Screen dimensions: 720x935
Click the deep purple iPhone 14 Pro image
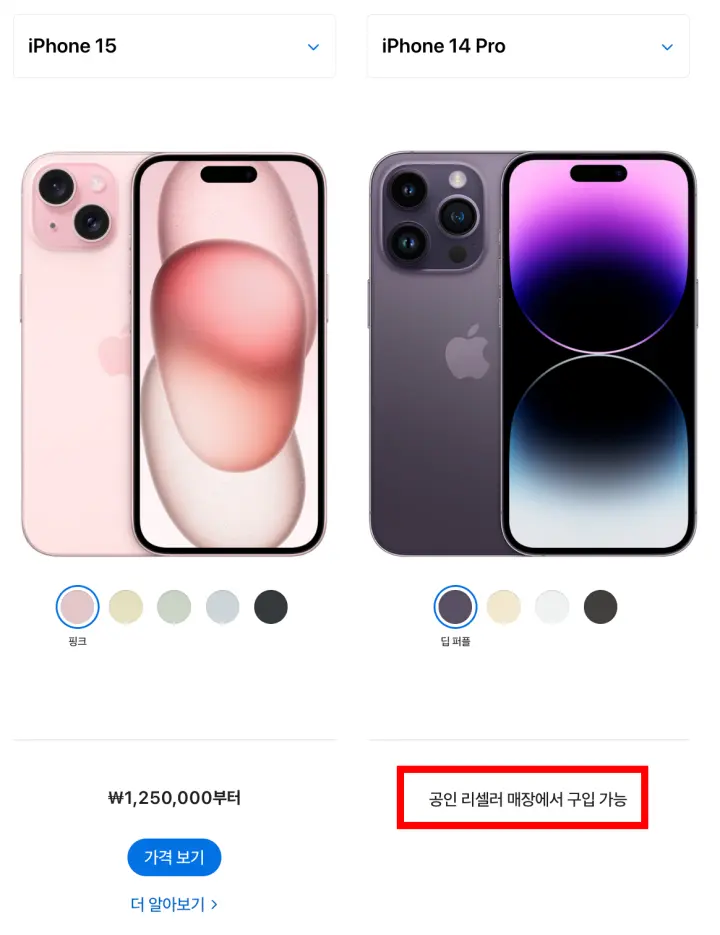(x=533, y=354)
